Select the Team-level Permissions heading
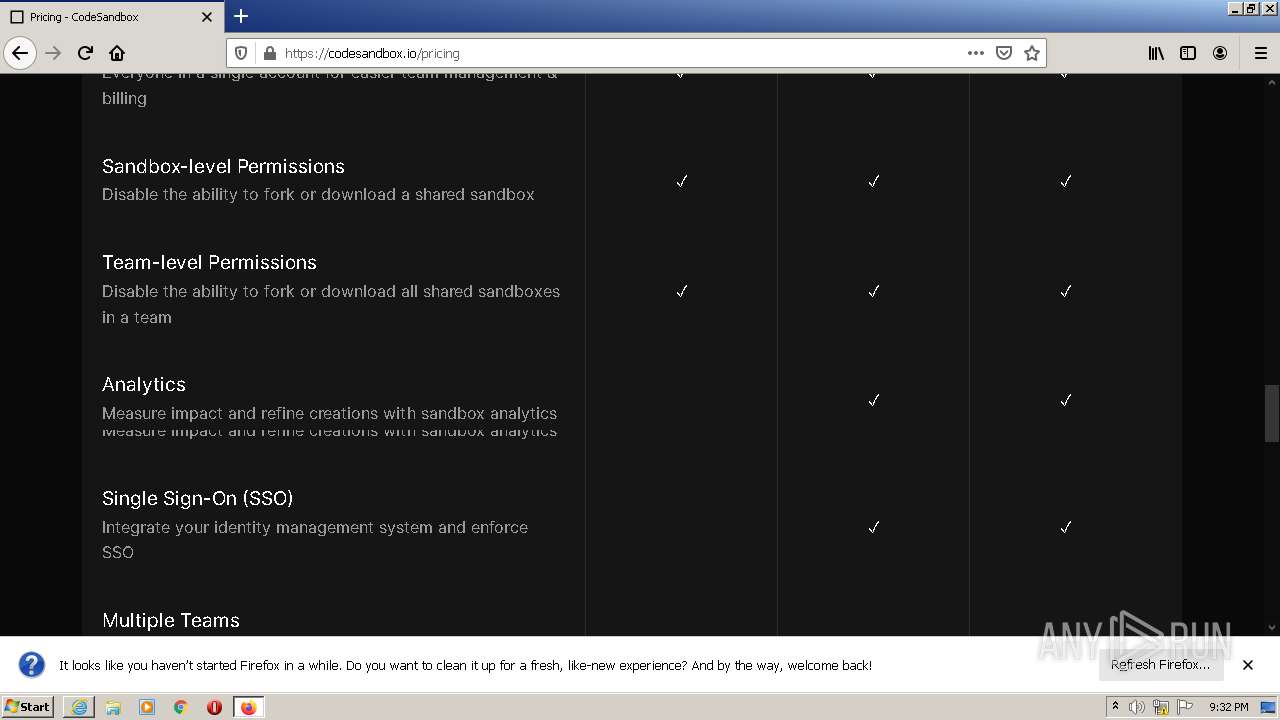The width and height of the screenshot is (1280, 720). pos(209,262)
